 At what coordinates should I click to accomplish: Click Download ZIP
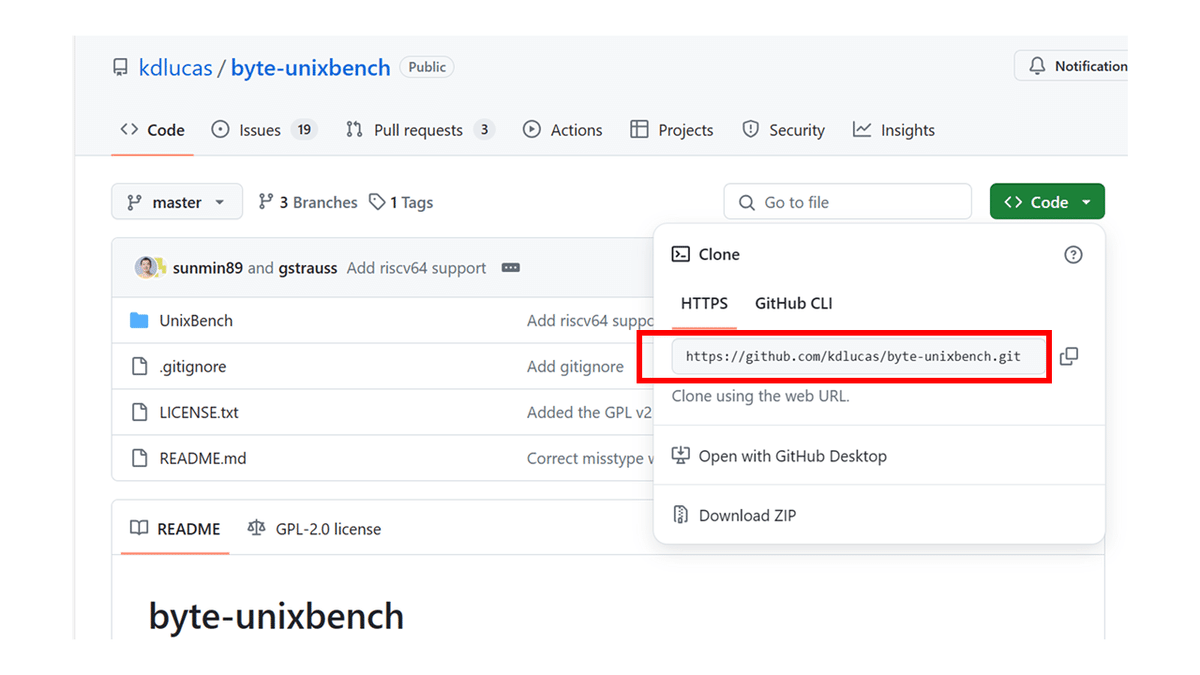735,515
